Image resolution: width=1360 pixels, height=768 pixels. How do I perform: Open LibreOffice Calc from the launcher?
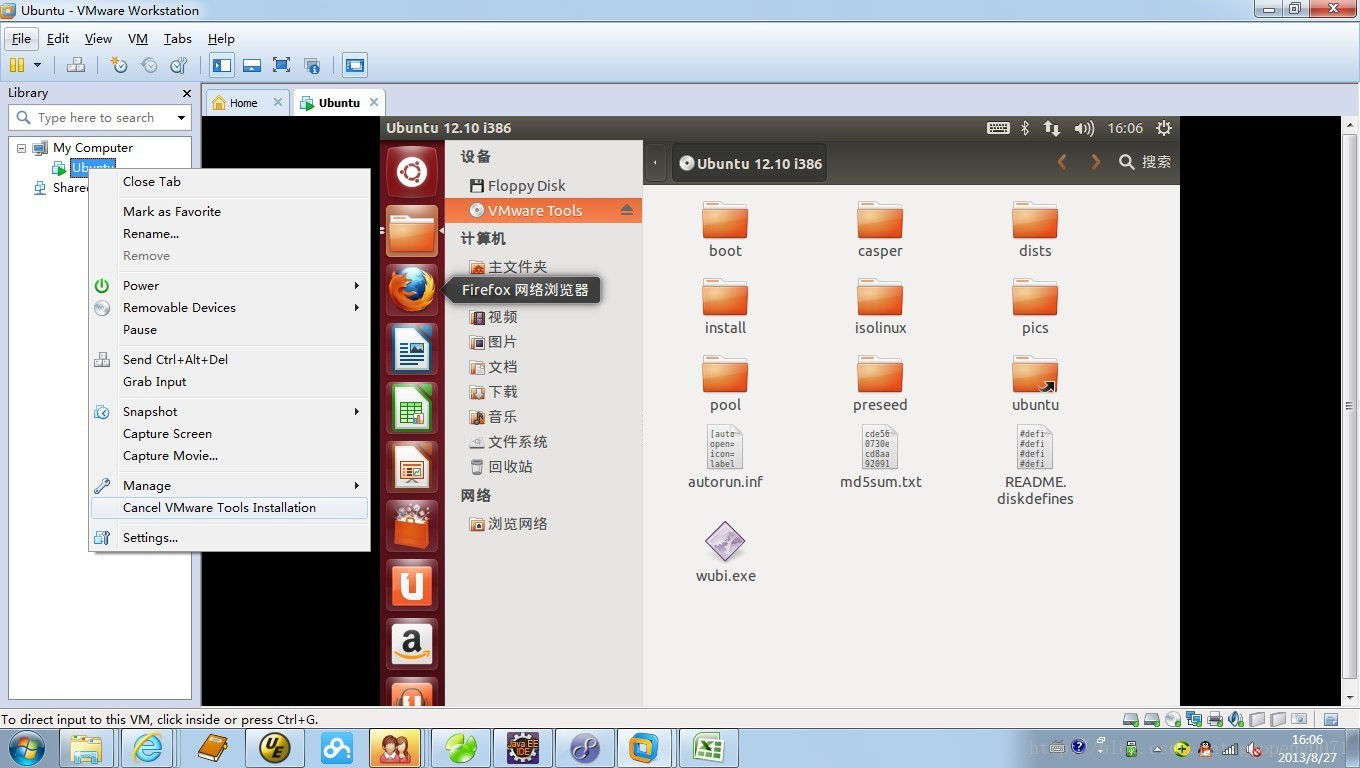411,408
